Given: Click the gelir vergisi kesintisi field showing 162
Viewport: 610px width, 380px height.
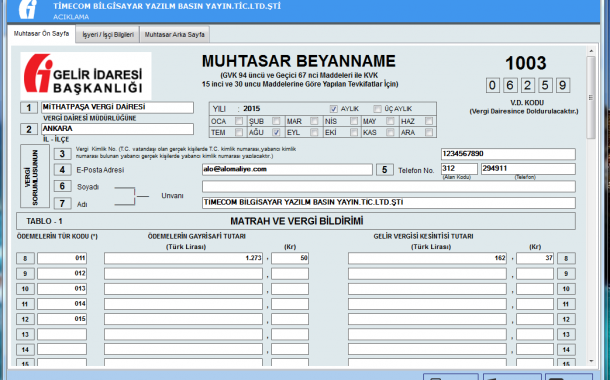Looking at the screenshot, I should [427, 258].
